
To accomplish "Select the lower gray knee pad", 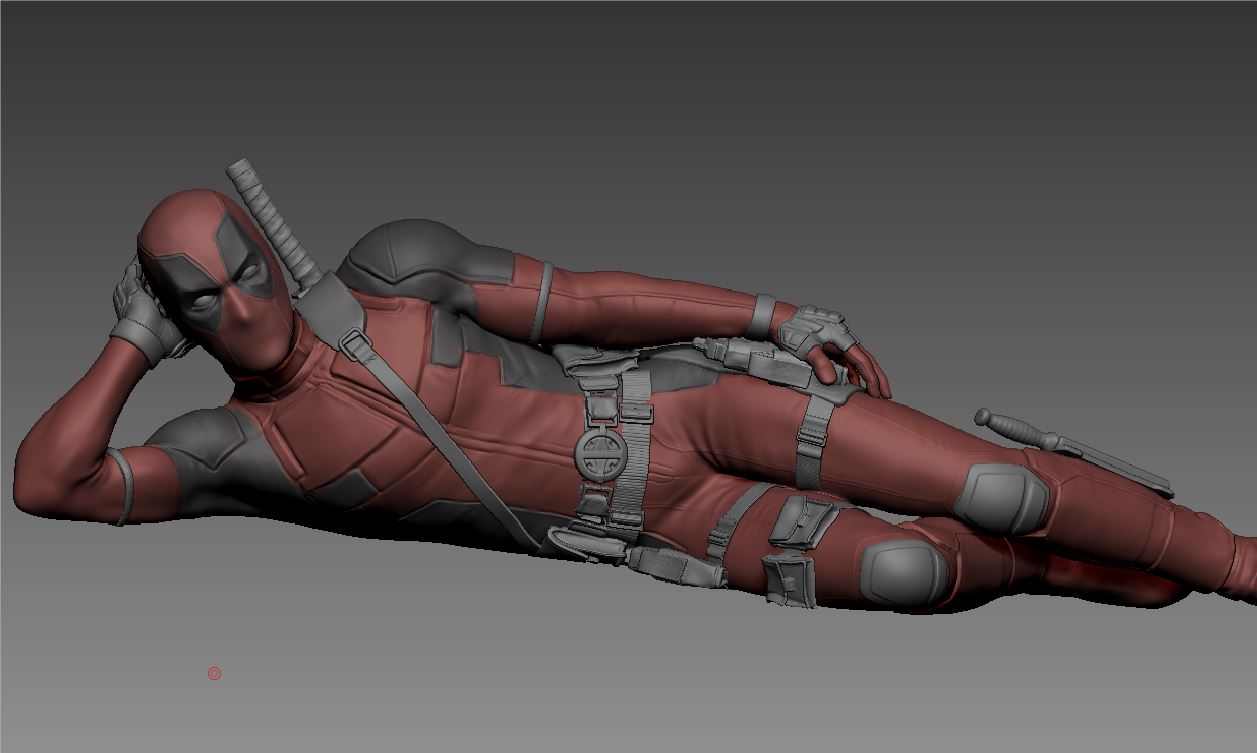I will click(905, 573).
